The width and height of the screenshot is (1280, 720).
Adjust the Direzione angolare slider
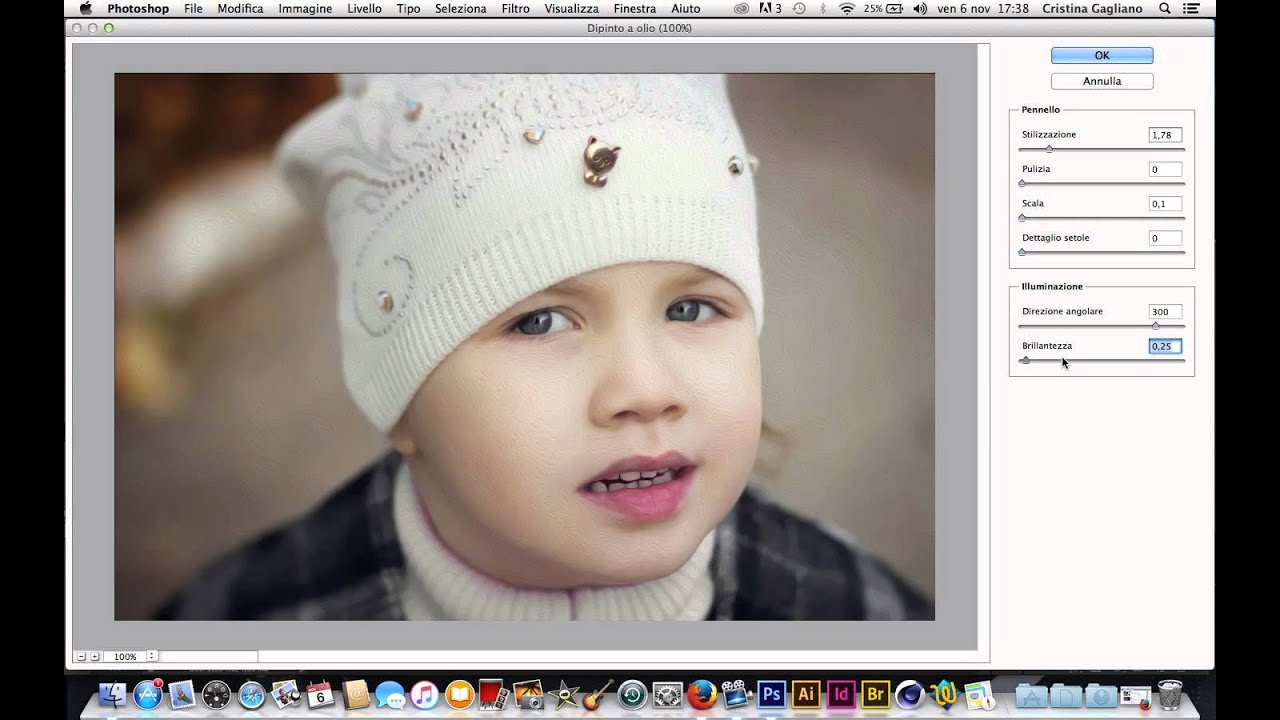pos(1101,326)
